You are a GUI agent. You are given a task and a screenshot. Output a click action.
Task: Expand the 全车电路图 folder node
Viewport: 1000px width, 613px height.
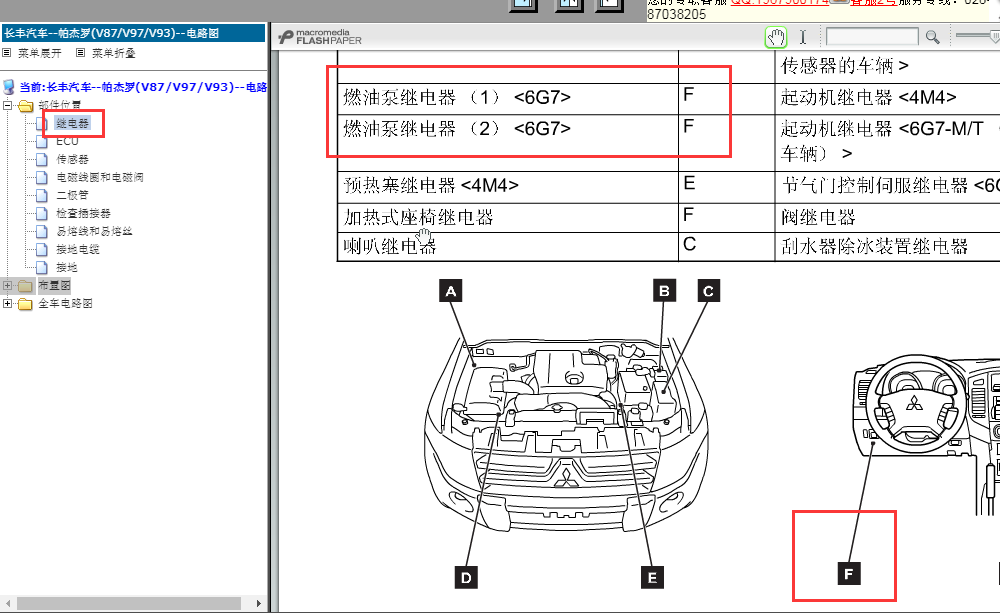[8, 304]
